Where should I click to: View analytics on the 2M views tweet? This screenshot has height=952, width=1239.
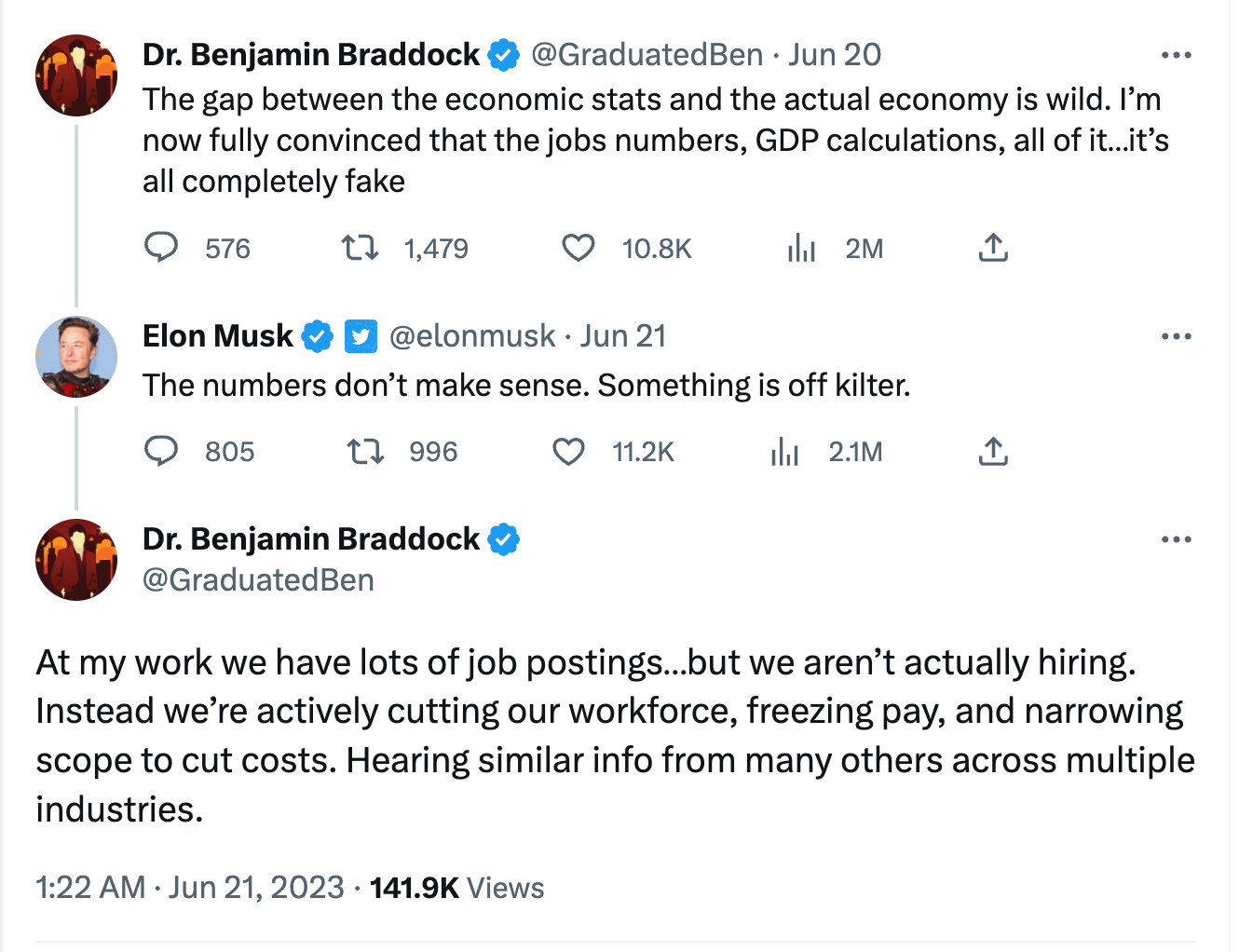pos(801,248)
